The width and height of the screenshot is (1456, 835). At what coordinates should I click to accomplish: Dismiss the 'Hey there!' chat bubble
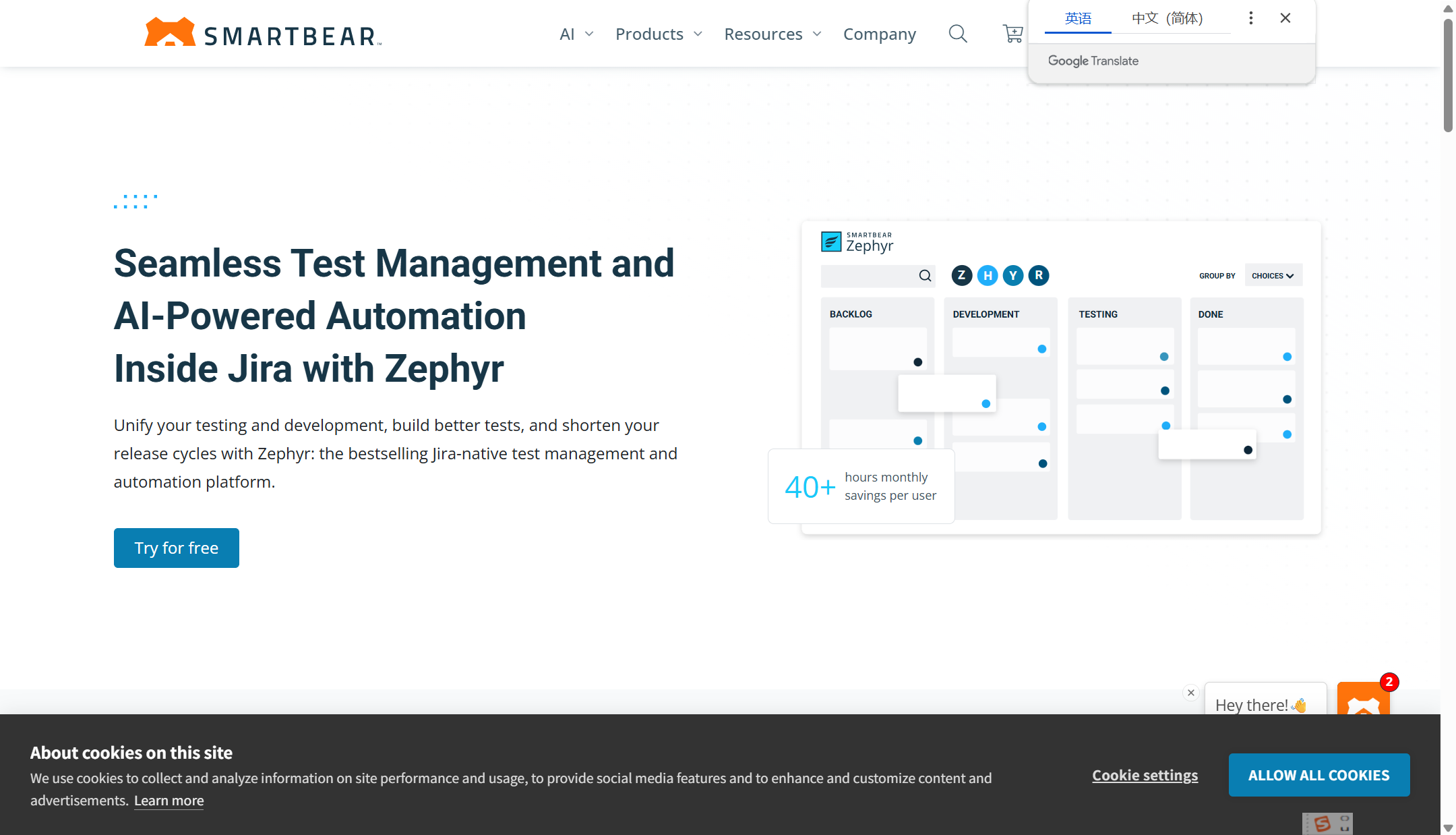[1191, 693]
